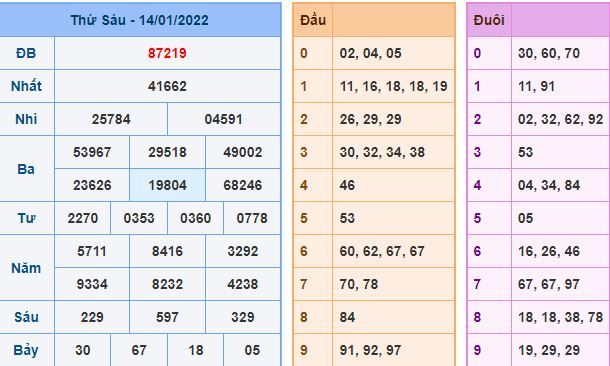Select third prize number 53967
This screenshot has height=366, width=610.
tap(92, 152)
